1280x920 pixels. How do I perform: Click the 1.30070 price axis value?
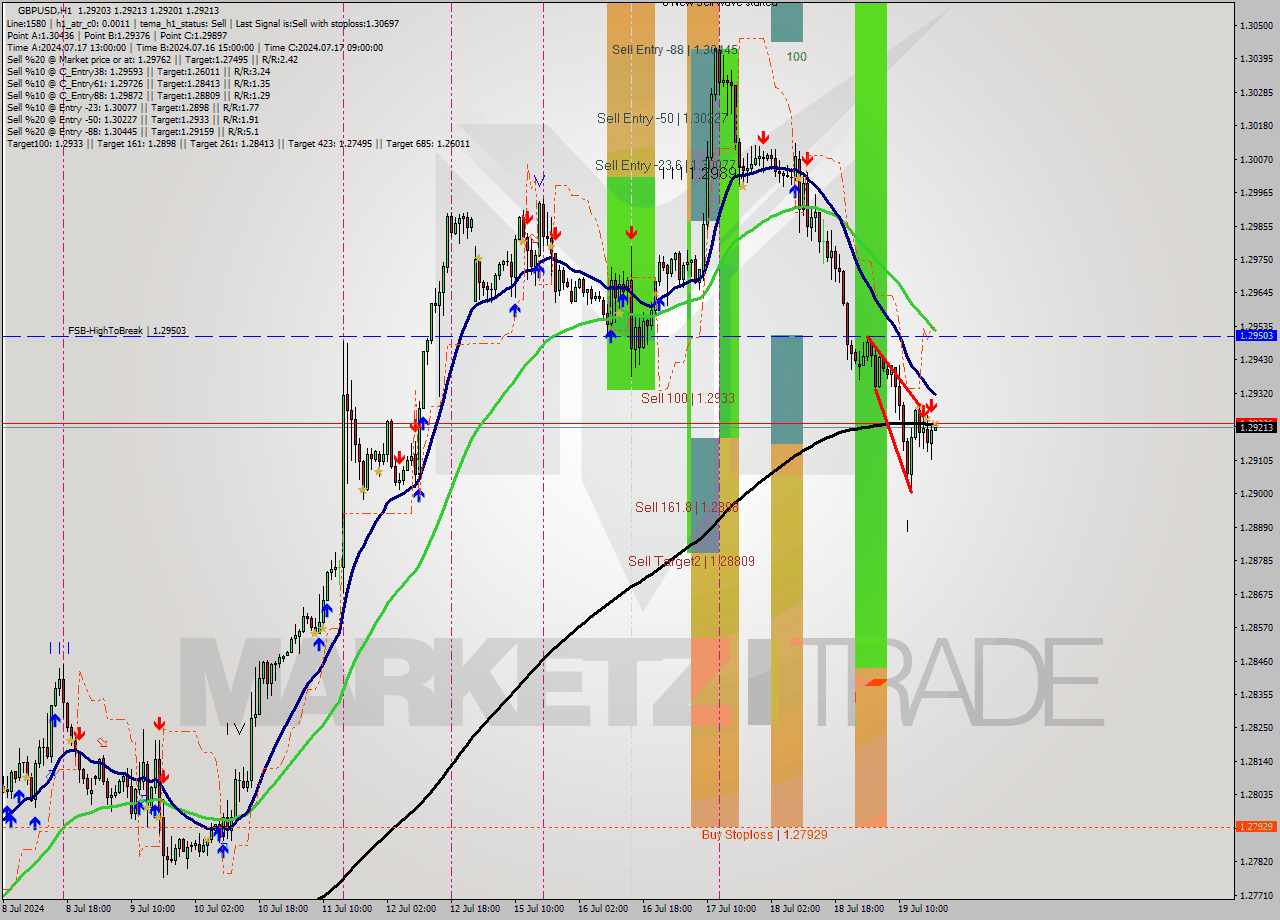pyautogui.click(x=1256, y=159)
